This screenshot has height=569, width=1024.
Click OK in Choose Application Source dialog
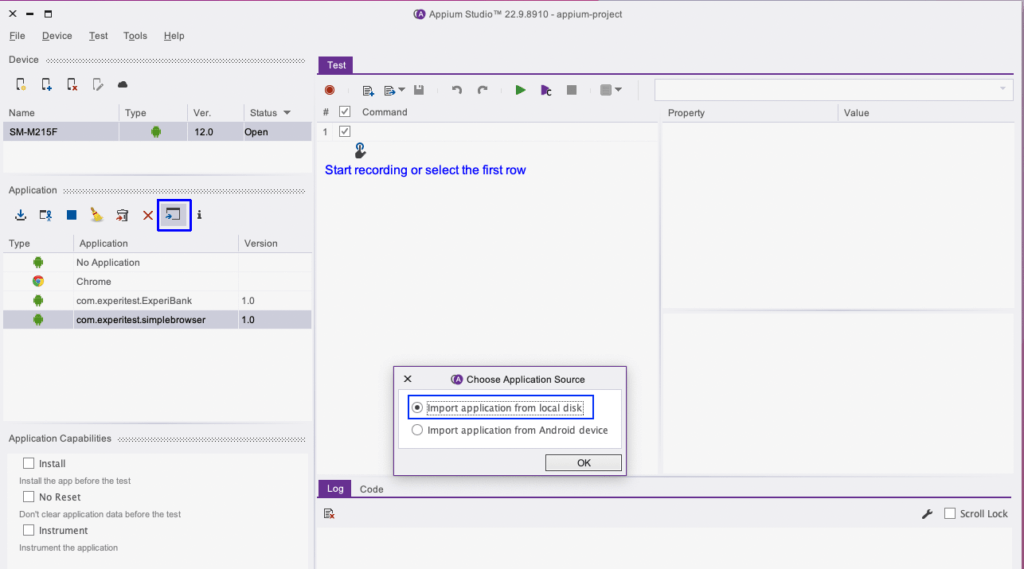[583, 463]
